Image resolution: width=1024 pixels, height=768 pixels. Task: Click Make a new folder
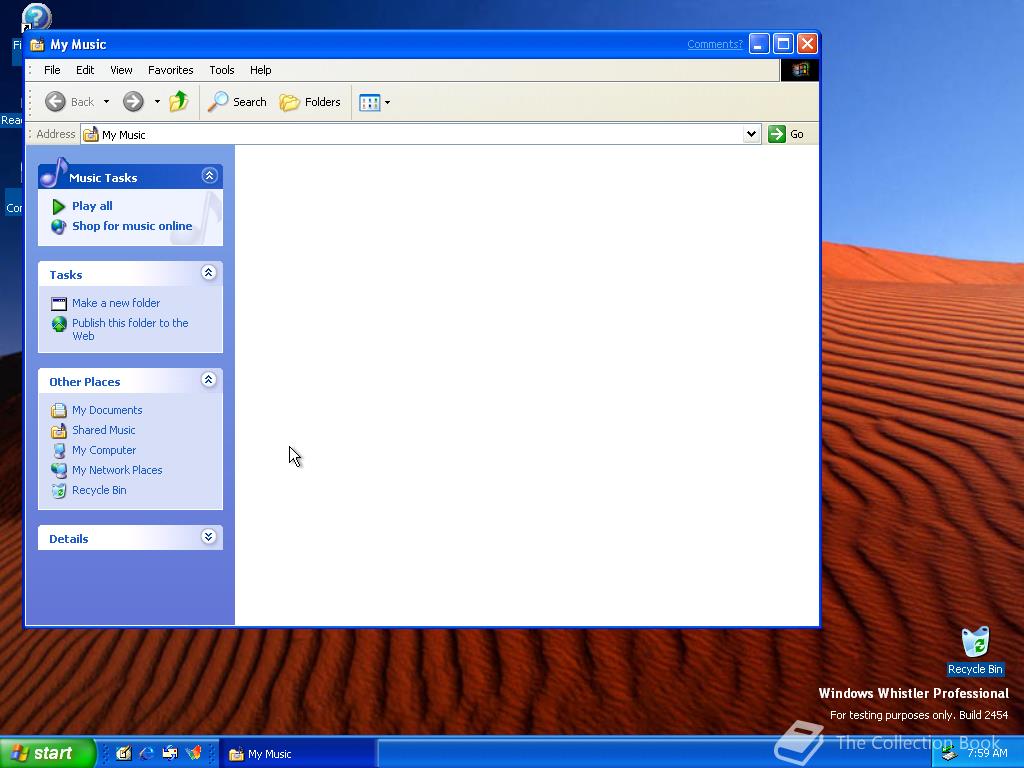(116, 303)
